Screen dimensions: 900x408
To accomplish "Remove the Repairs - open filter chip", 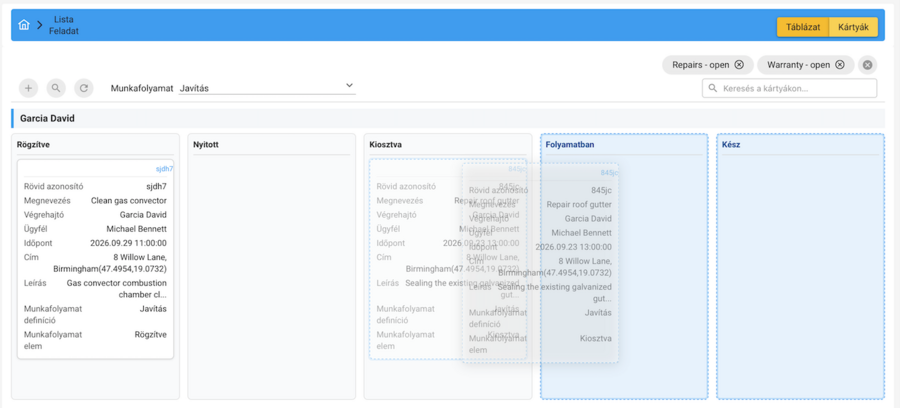I will coord(739,65).
